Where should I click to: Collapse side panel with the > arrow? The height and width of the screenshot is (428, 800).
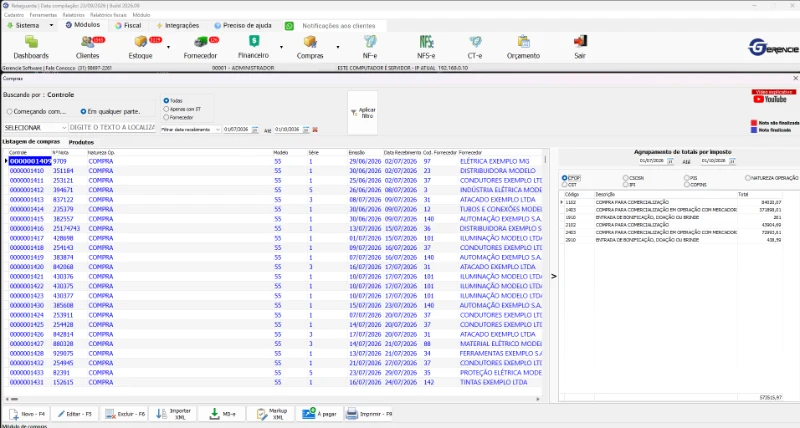click(x=554, y=276)
